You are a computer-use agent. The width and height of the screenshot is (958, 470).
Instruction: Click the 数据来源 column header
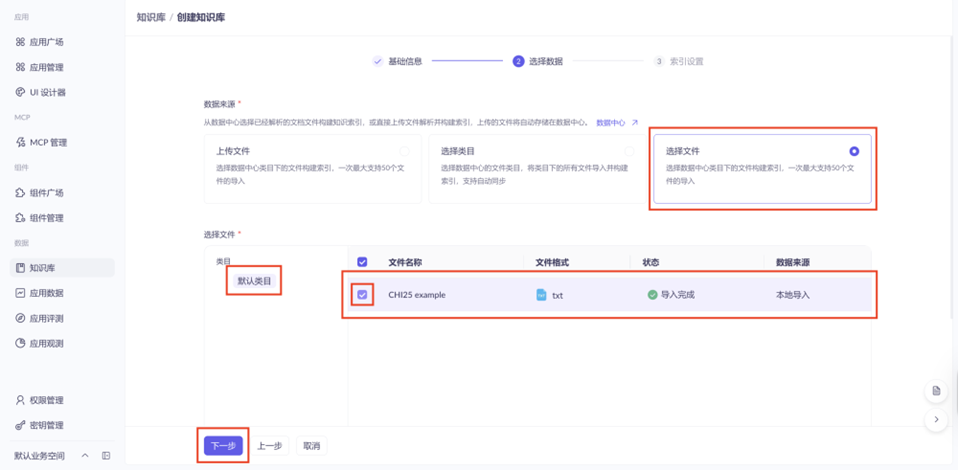pos(792,262)
